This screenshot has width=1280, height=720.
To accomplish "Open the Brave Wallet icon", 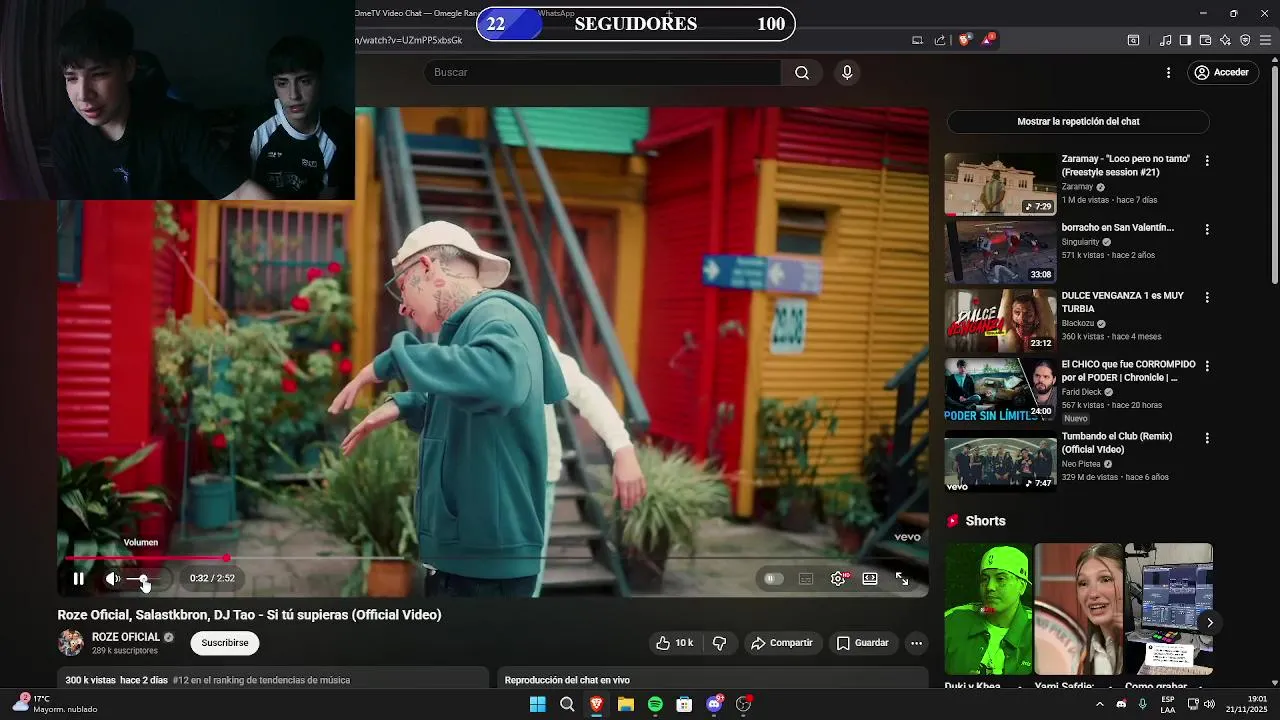I will pos(1205,40).
